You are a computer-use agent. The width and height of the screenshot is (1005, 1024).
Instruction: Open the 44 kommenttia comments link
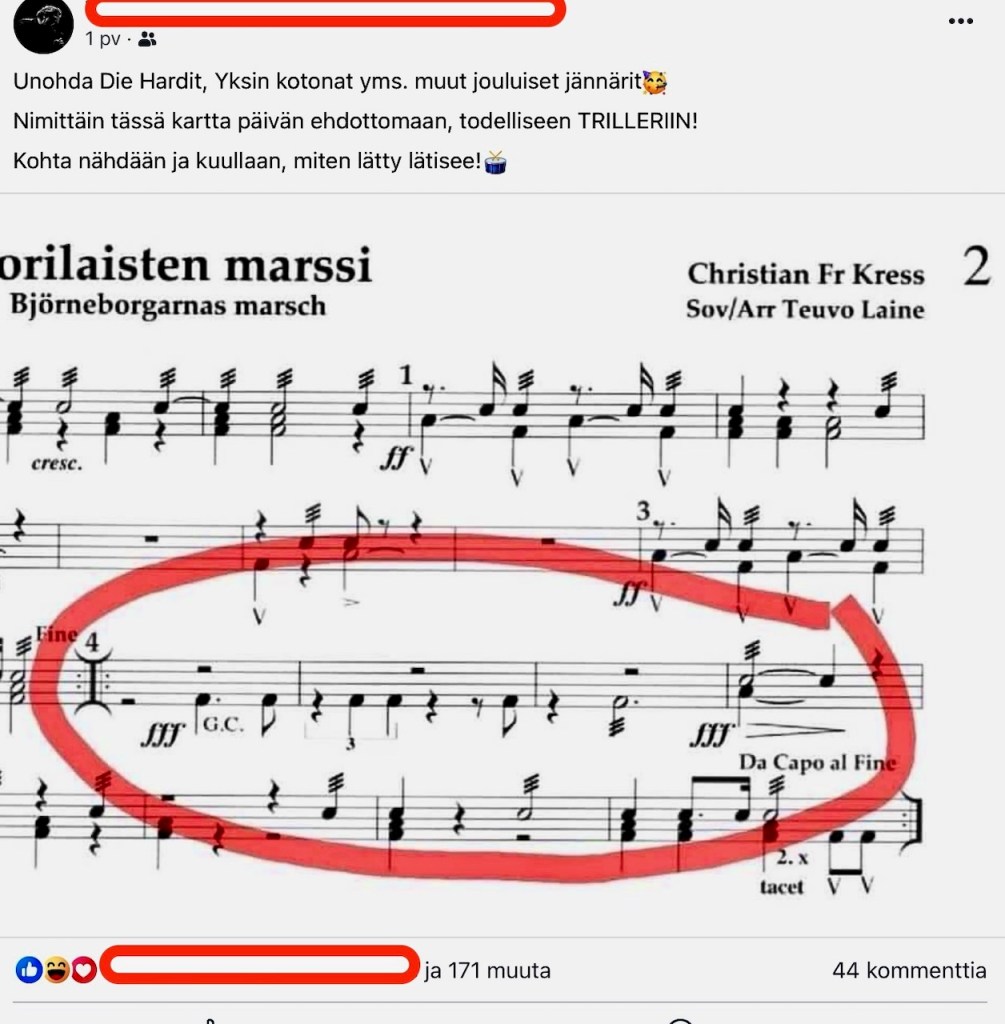[909, 970]
